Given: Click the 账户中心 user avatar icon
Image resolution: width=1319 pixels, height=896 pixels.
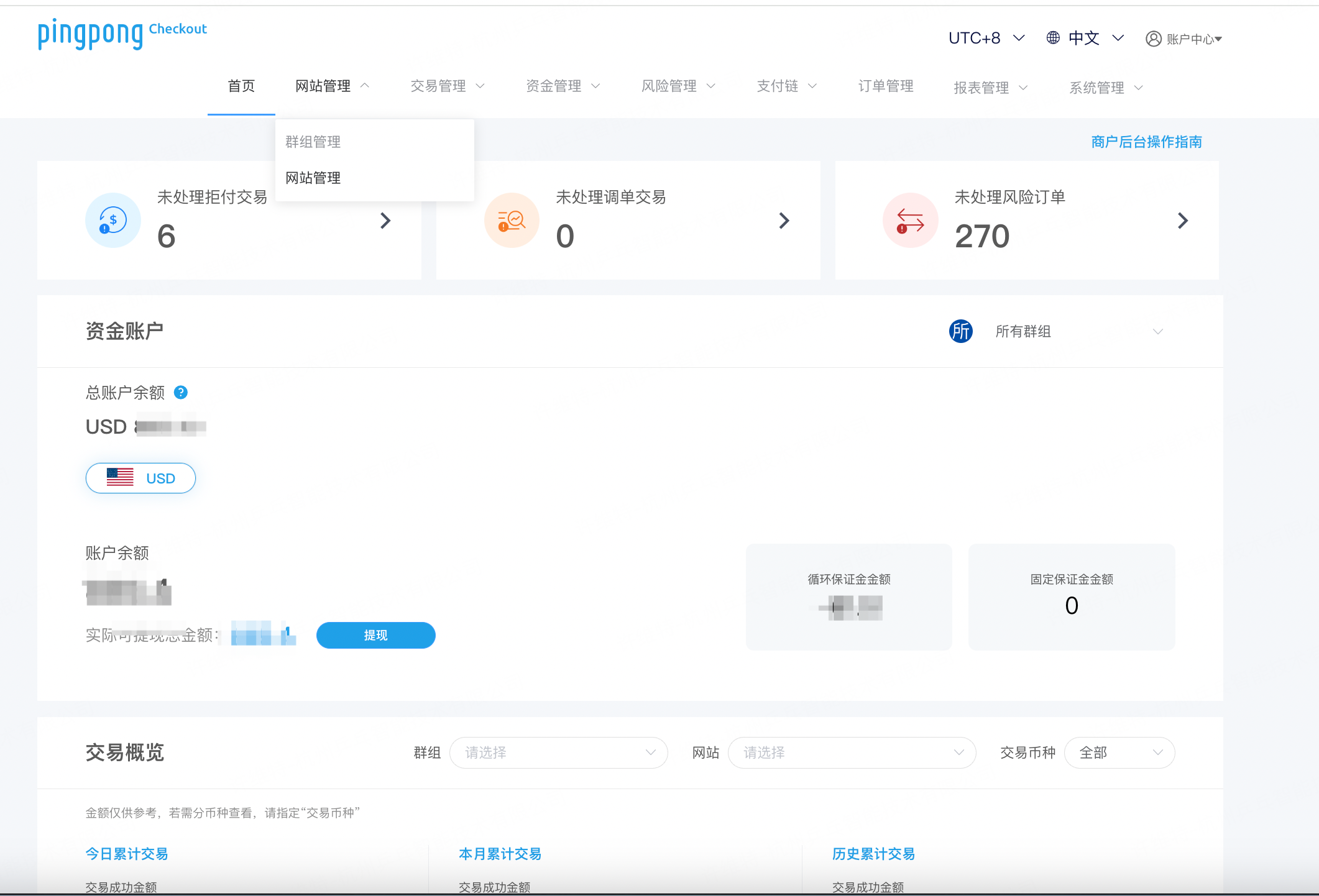Looking at the screenshot, I should pos(1153,39).
